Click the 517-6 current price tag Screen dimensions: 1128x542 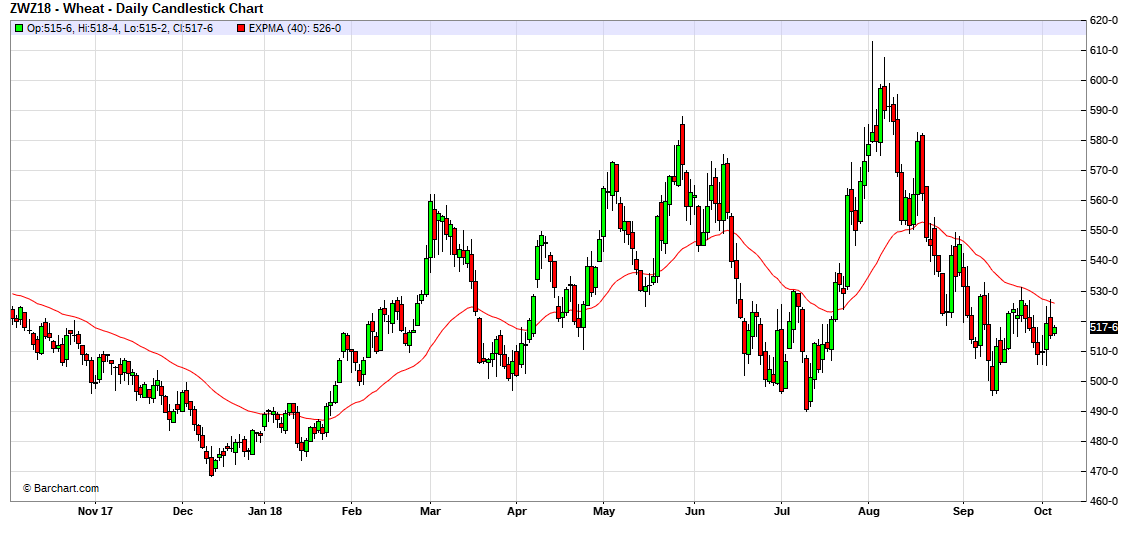pyautogui.click(x=1104, y=327)
